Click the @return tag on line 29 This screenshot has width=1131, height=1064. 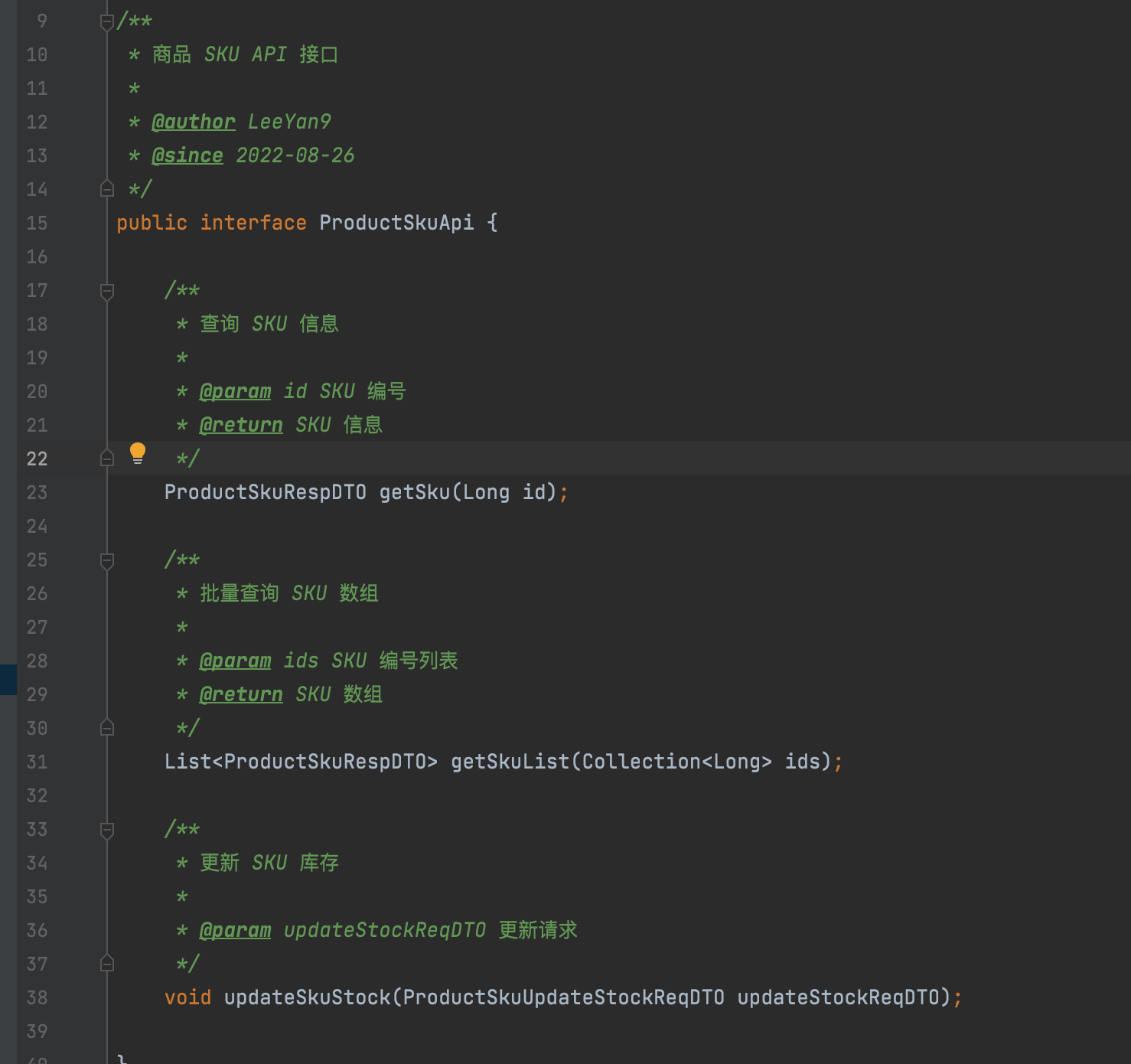click(241, 694)
